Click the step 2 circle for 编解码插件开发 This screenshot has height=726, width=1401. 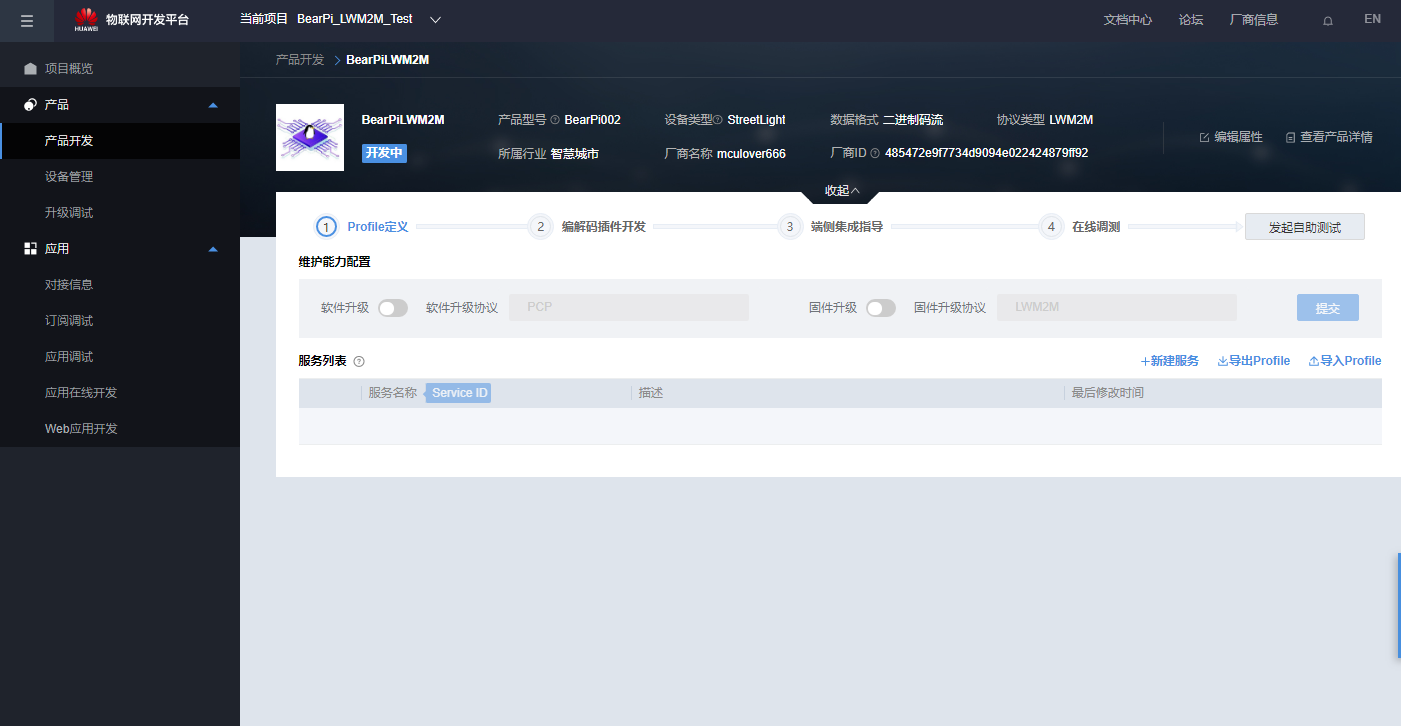[x=540, y=227]
